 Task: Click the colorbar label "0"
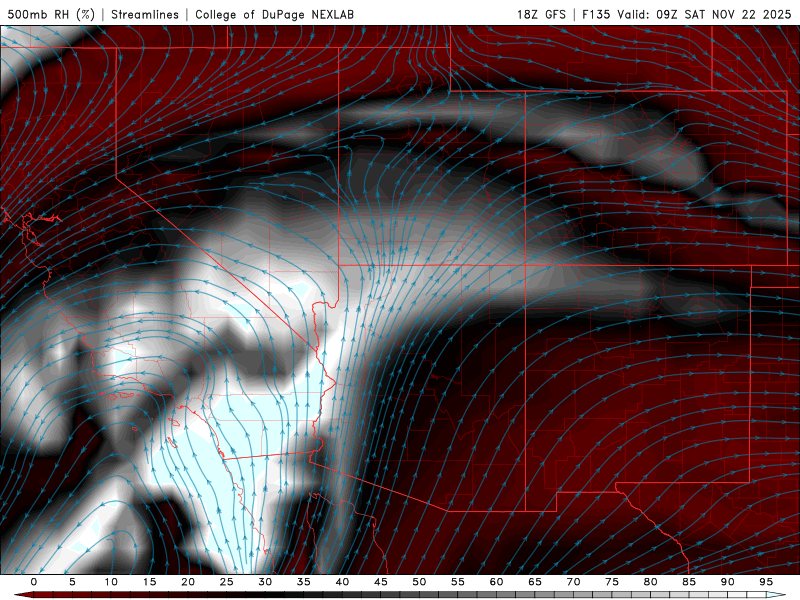[34, 582]
